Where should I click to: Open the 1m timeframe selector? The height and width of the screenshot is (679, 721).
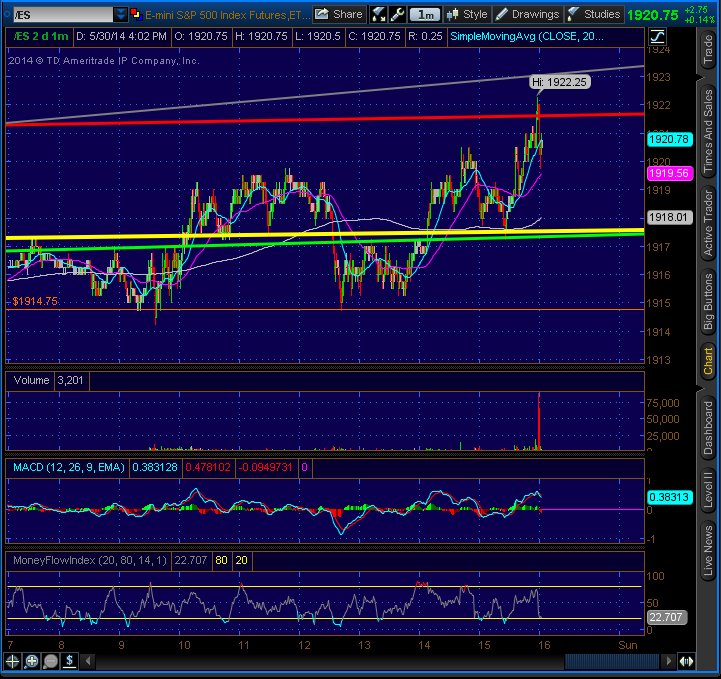pos(425,15)
